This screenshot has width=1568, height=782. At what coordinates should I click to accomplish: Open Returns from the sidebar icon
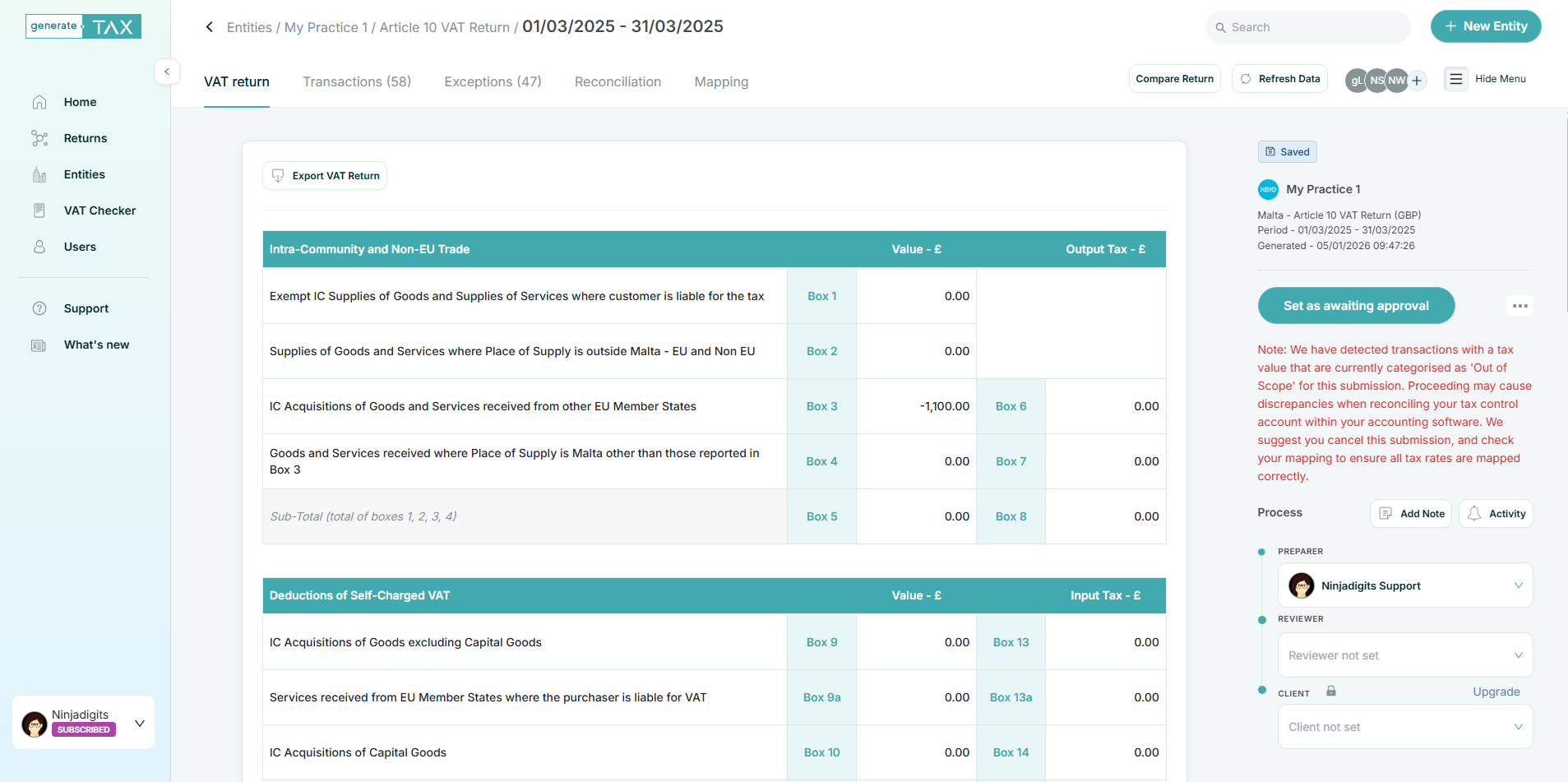(39, 138)
